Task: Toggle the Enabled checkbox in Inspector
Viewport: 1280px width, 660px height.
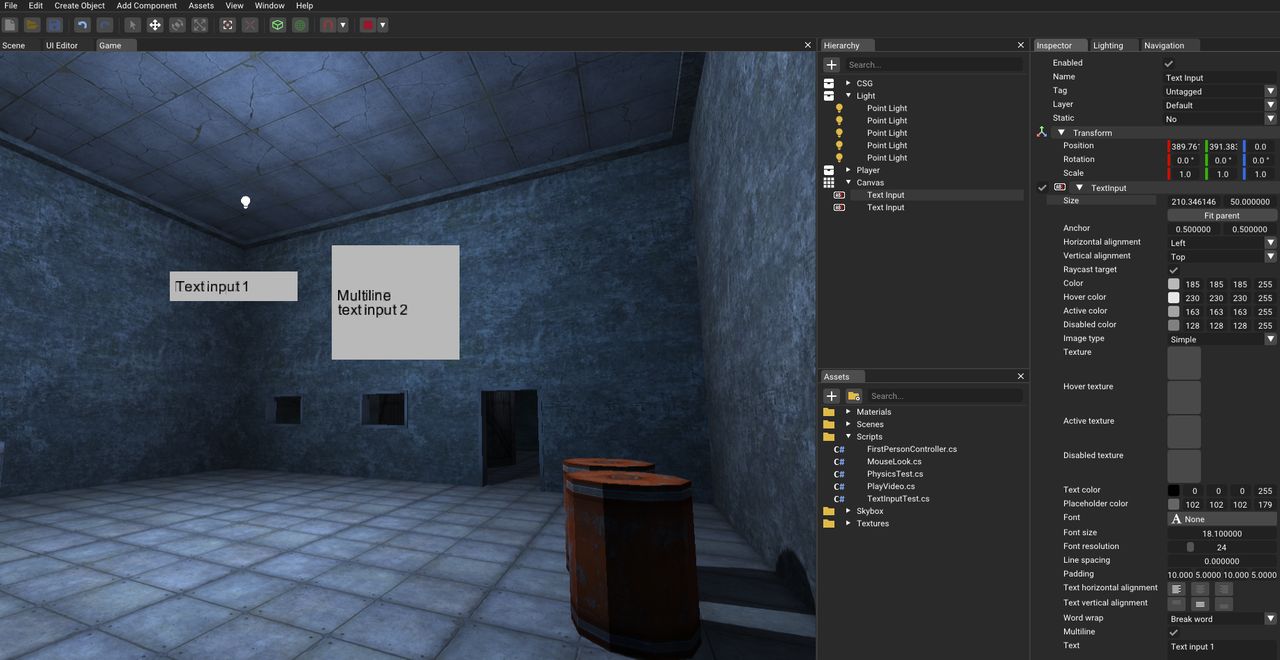Action: pyautogui.click(x=1169, y=63)
